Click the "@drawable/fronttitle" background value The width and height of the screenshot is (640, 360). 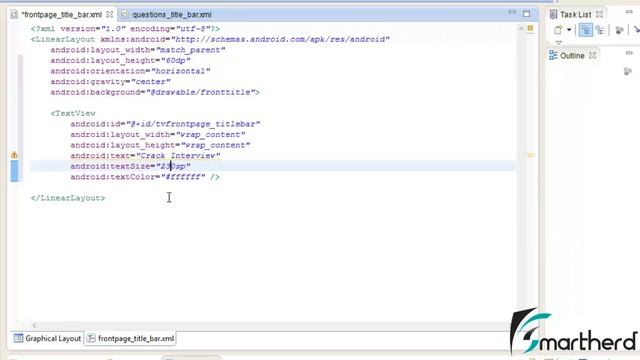pyautogui.click(x=200, y=92)
